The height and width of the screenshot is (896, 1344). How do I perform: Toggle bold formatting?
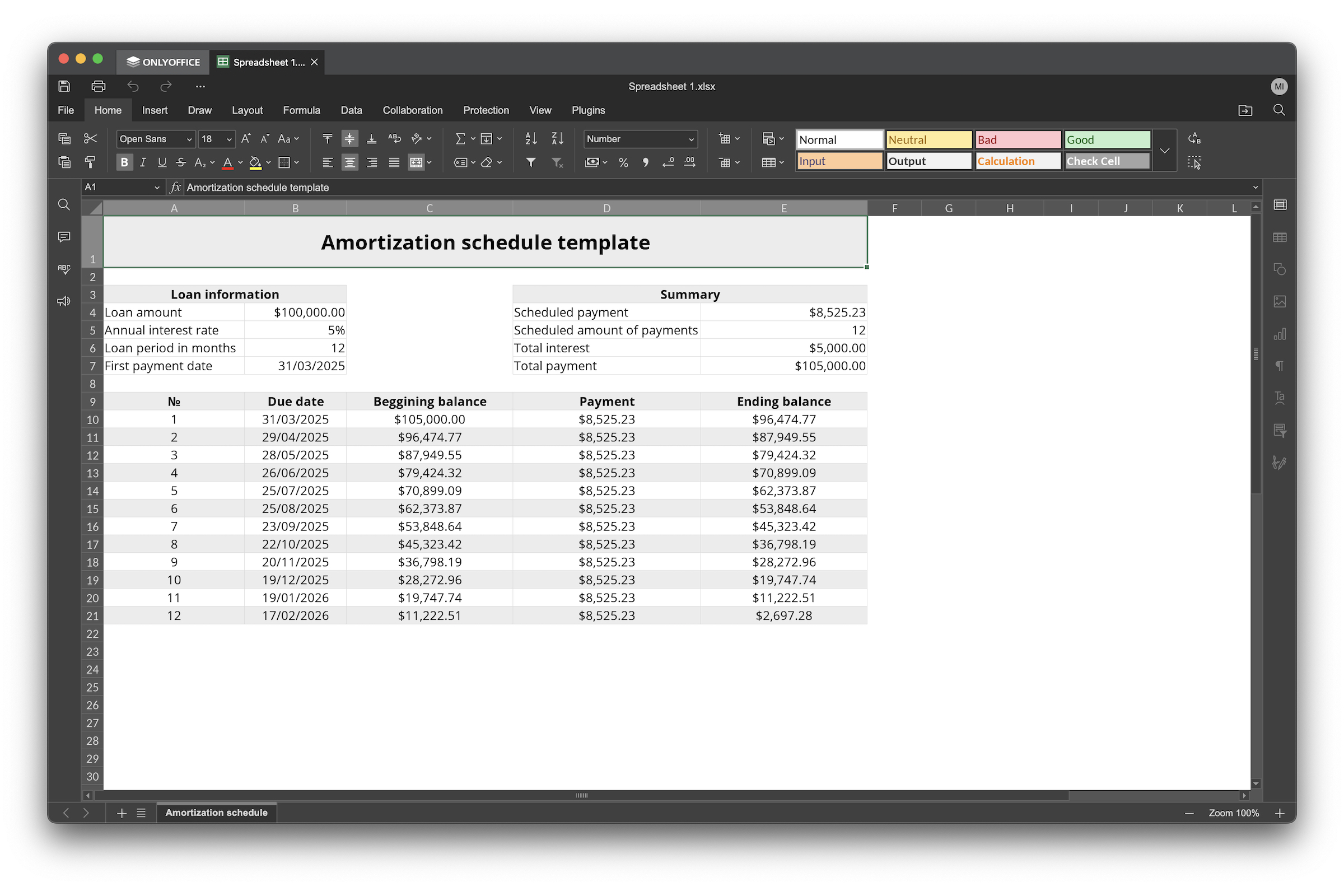pos(124,162)
